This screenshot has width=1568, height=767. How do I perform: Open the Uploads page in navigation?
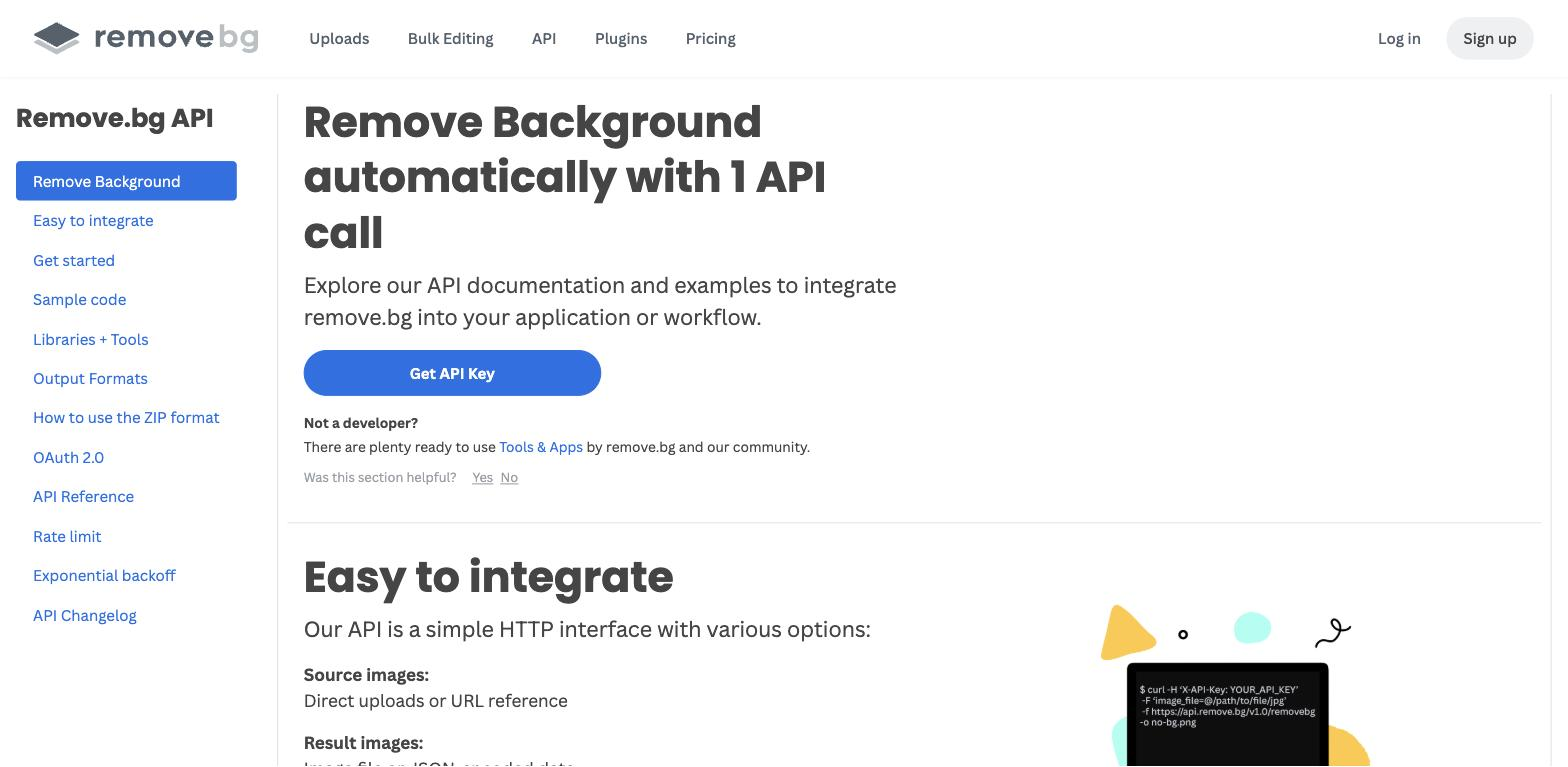pos(339,38)
